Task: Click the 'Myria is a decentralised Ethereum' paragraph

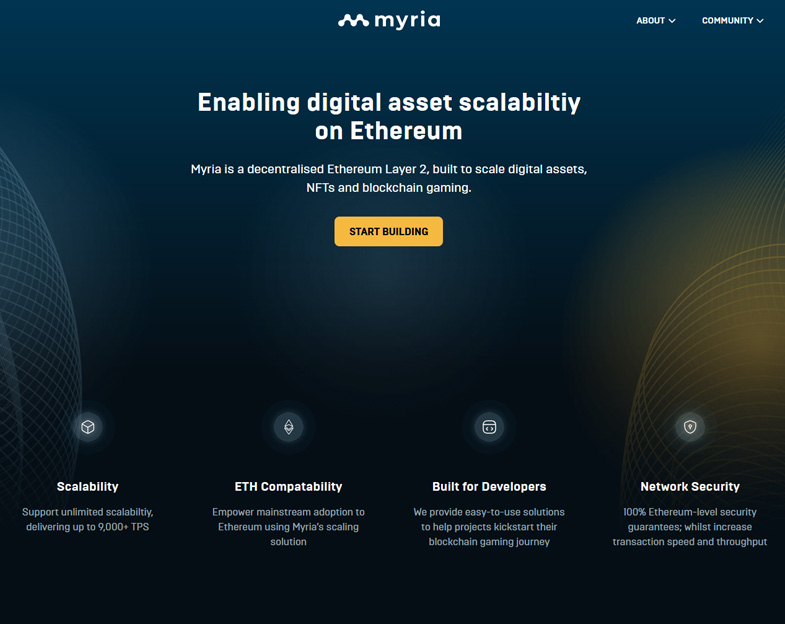Action: (x=389, y=178)
